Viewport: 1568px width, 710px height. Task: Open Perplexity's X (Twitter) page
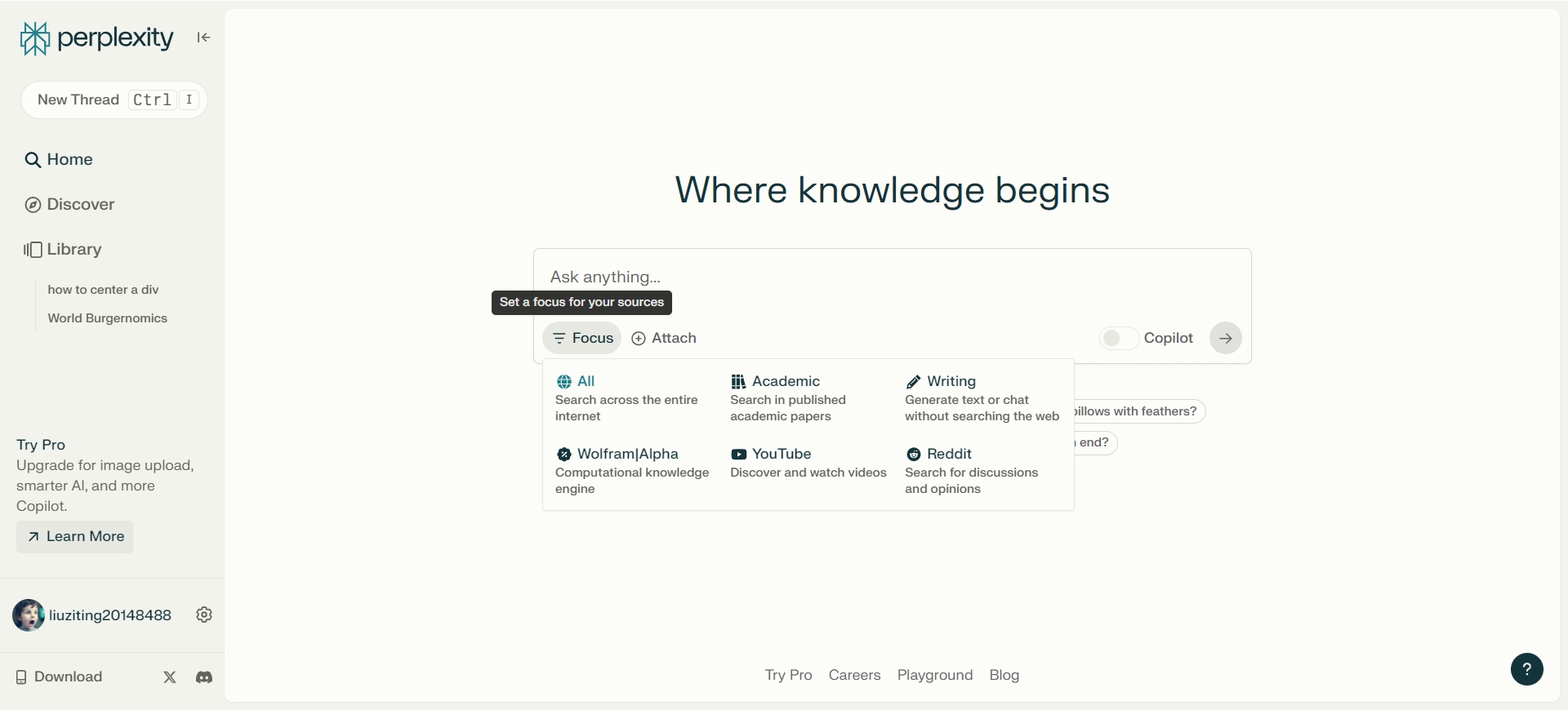click(x=170, y=677)
